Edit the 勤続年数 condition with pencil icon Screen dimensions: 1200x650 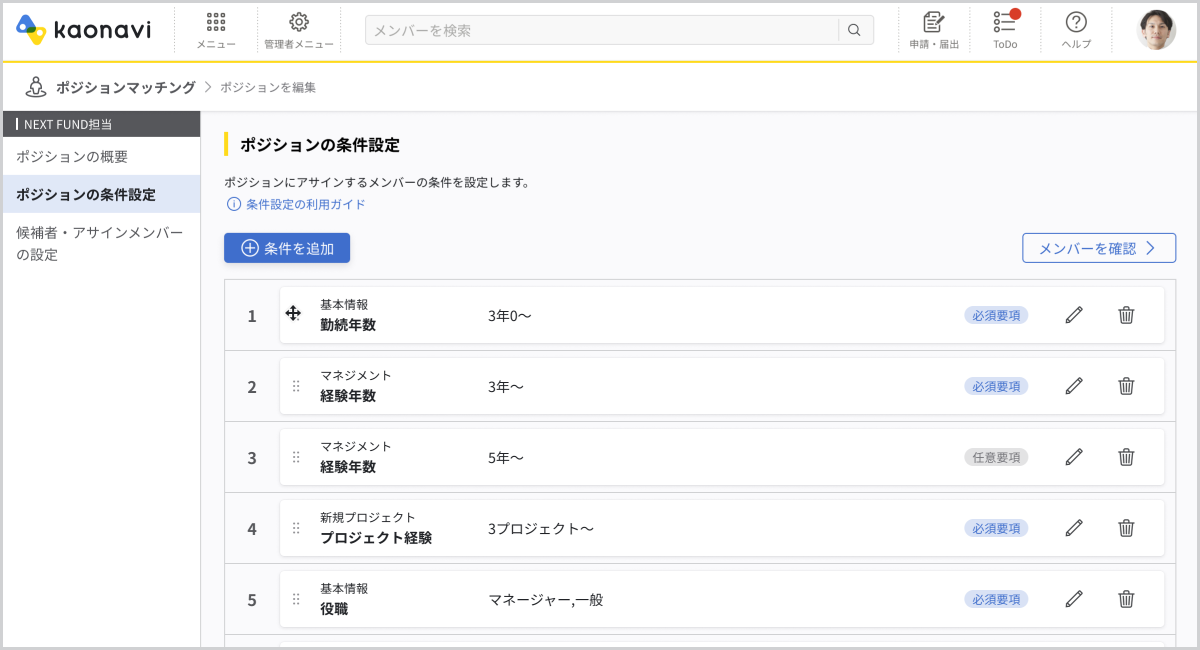tap(1074, 315)
